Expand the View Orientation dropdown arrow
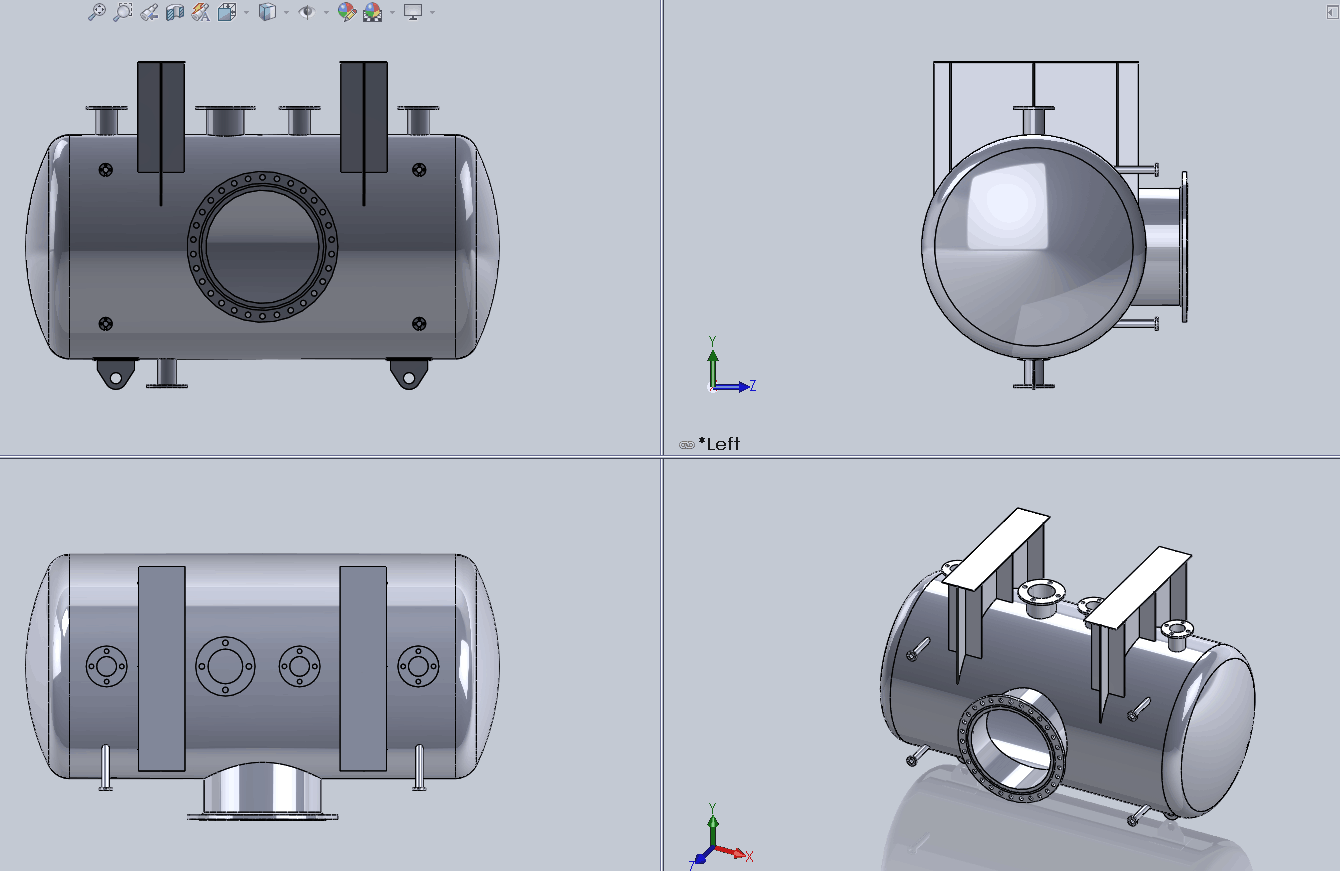1340x871 pixels. [246, 12]
